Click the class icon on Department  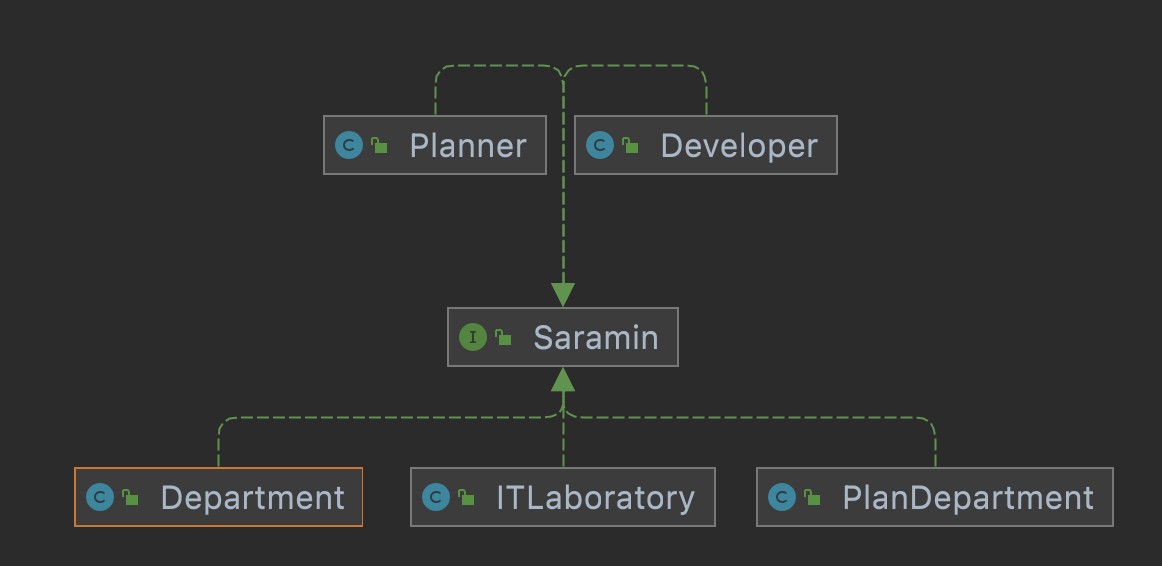tap(100, 497)
